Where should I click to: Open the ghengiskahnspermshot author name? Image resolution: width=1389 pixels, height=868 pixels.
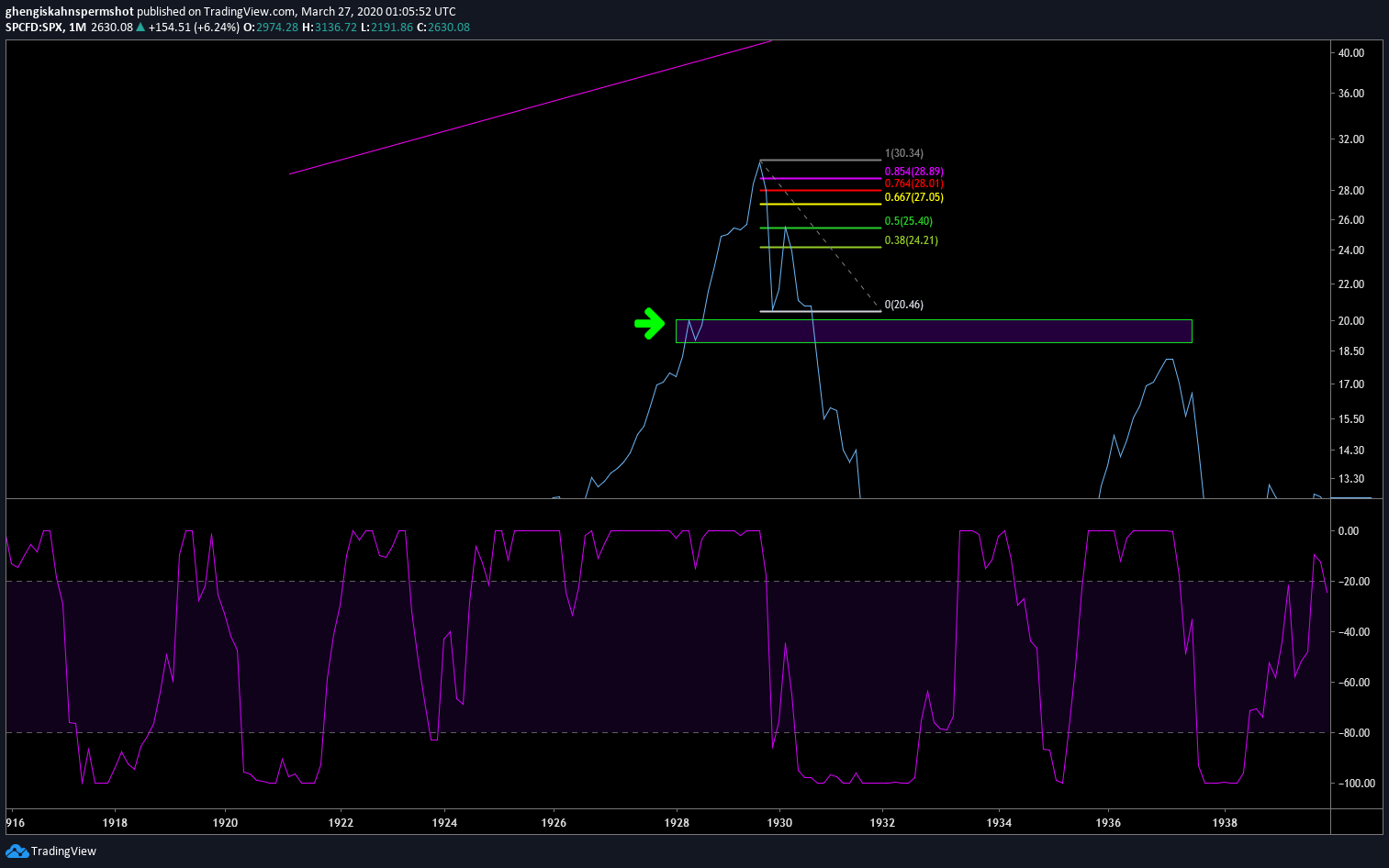tap(70, 12)
